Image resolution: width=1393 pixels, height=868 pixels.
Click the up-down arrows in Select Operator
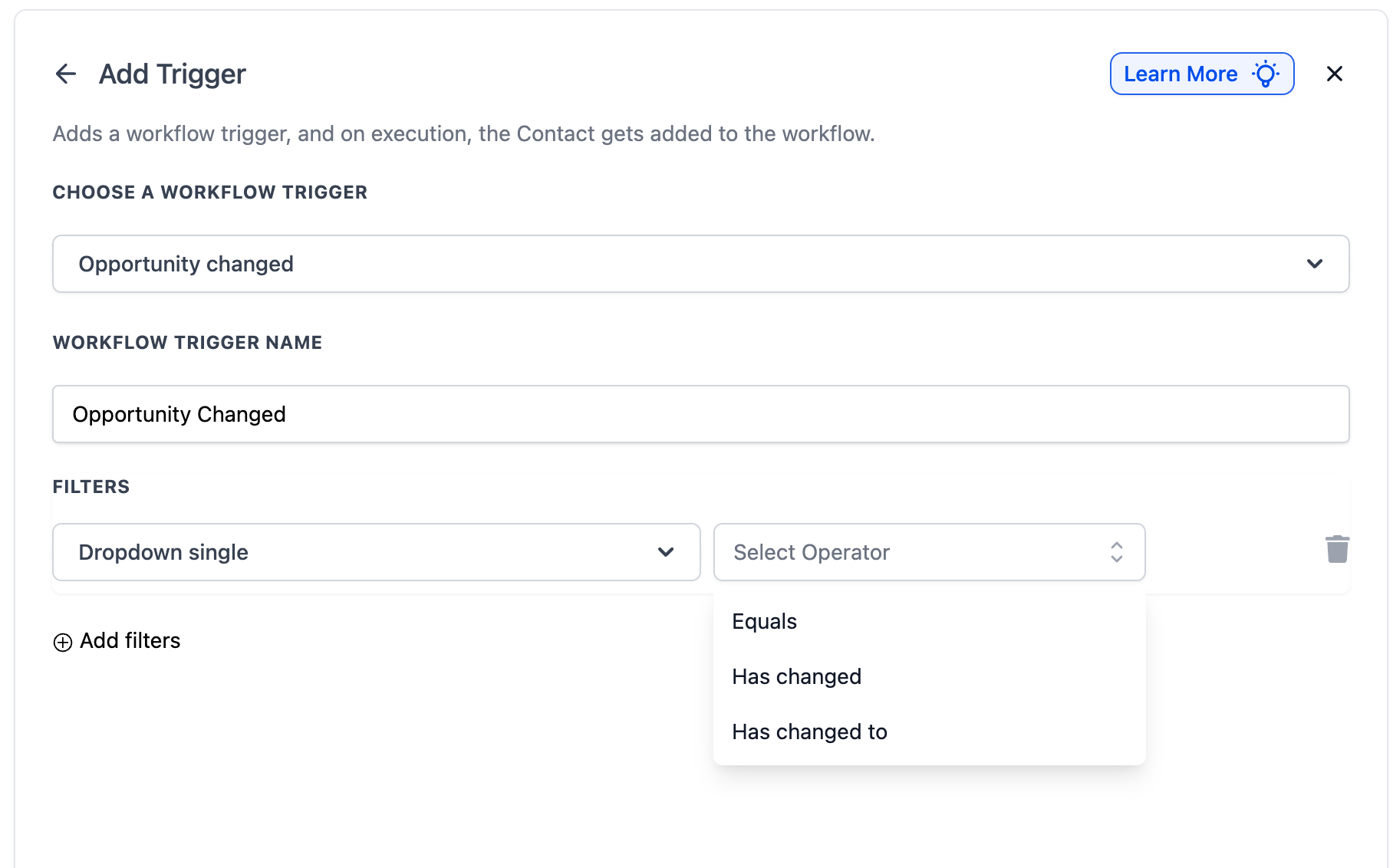[x=1117, y=552]
